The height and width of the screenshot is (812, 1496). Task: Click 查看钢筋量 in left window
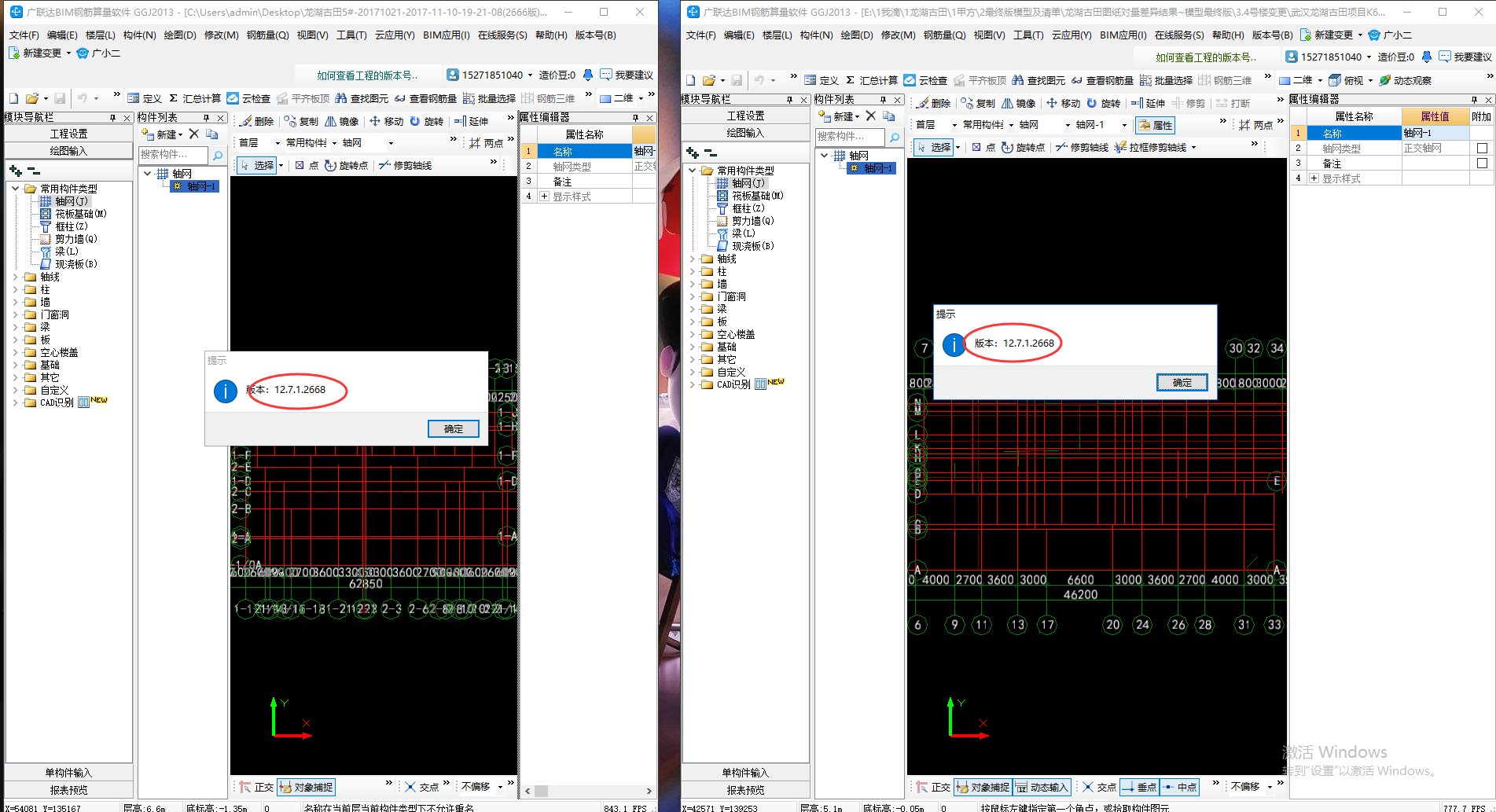(425, 98)
